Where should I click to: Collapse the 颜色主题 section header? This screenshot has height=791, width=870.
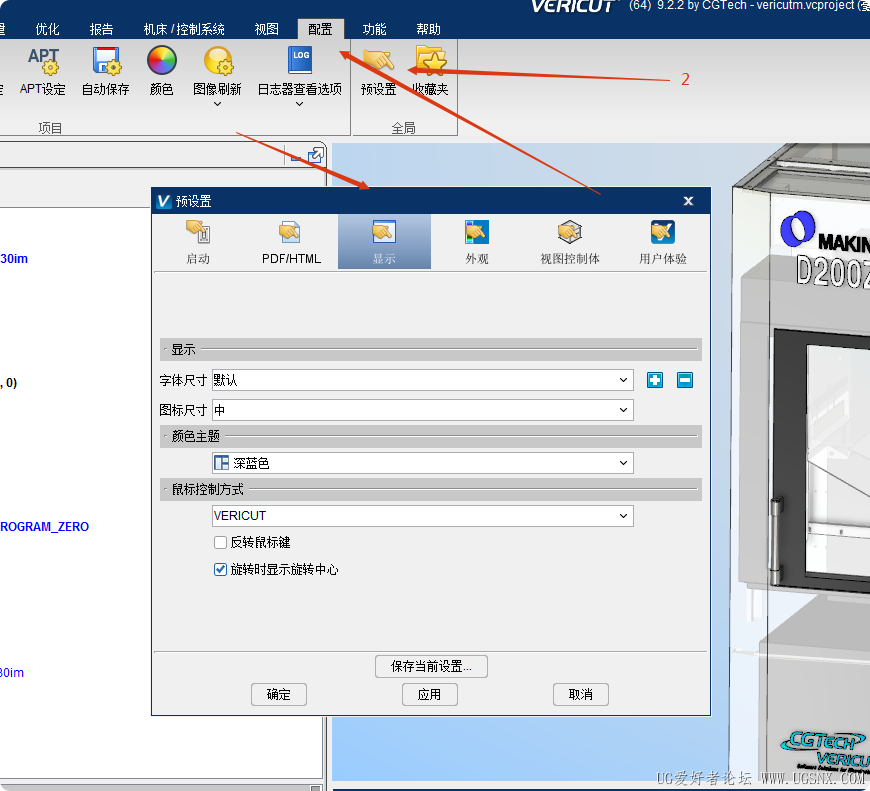point(431,437)
